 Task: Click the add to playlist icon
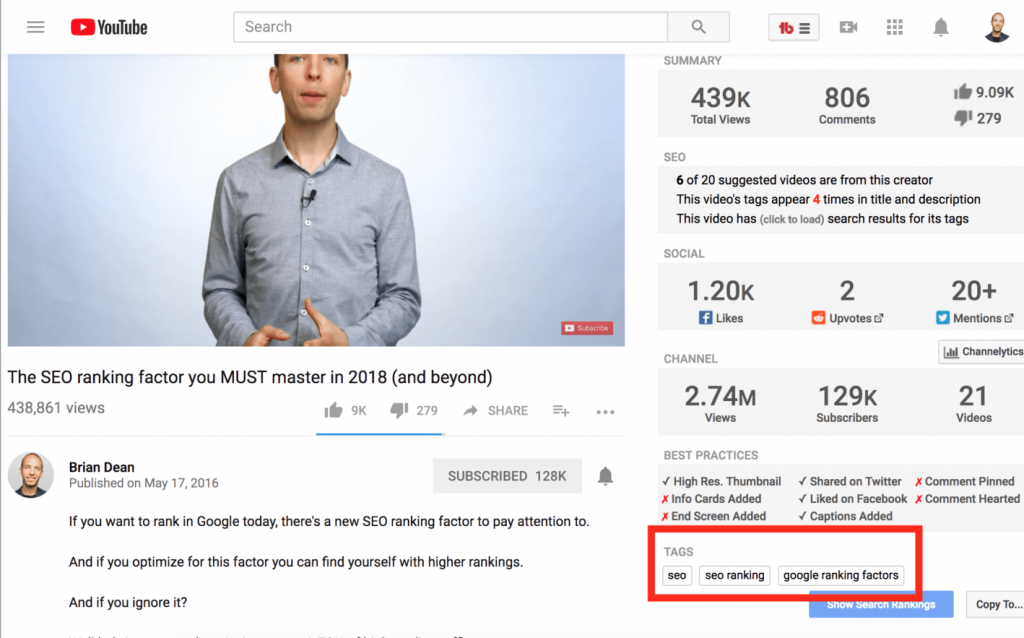(561, 410)
